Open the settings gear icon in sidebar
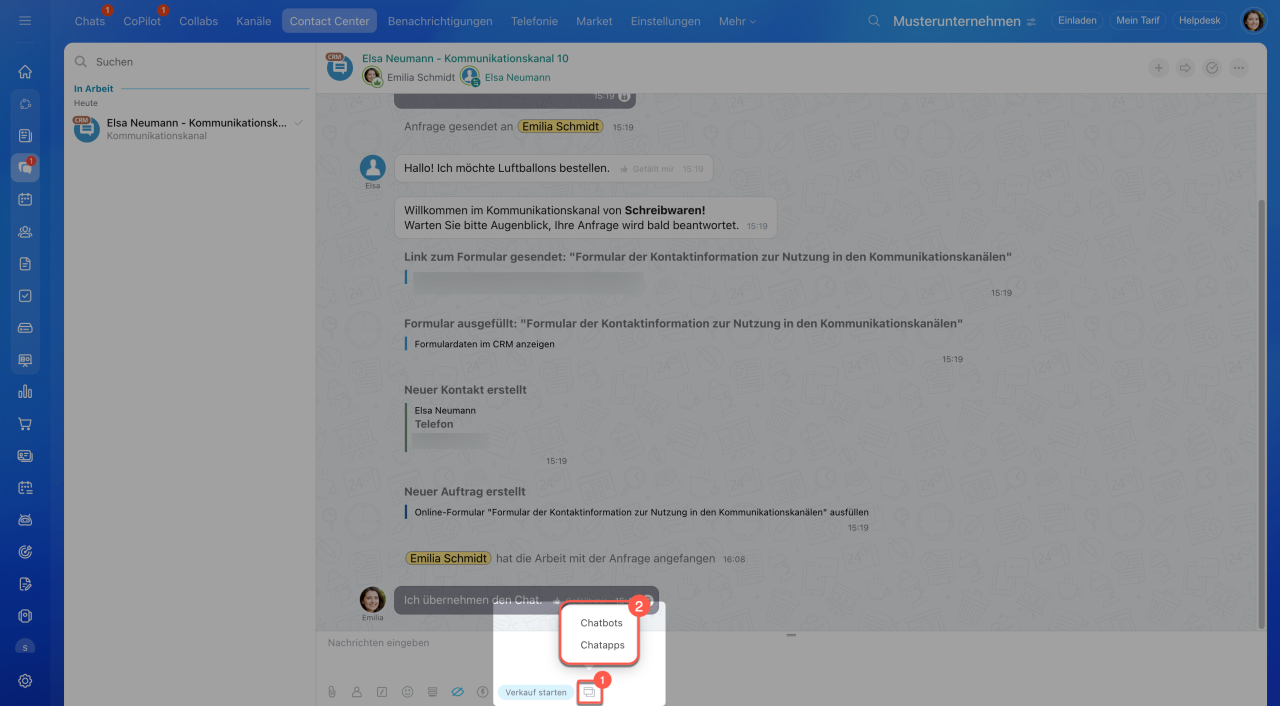Viewport: 1280px width, 706px height. click(x=25, y=681)
